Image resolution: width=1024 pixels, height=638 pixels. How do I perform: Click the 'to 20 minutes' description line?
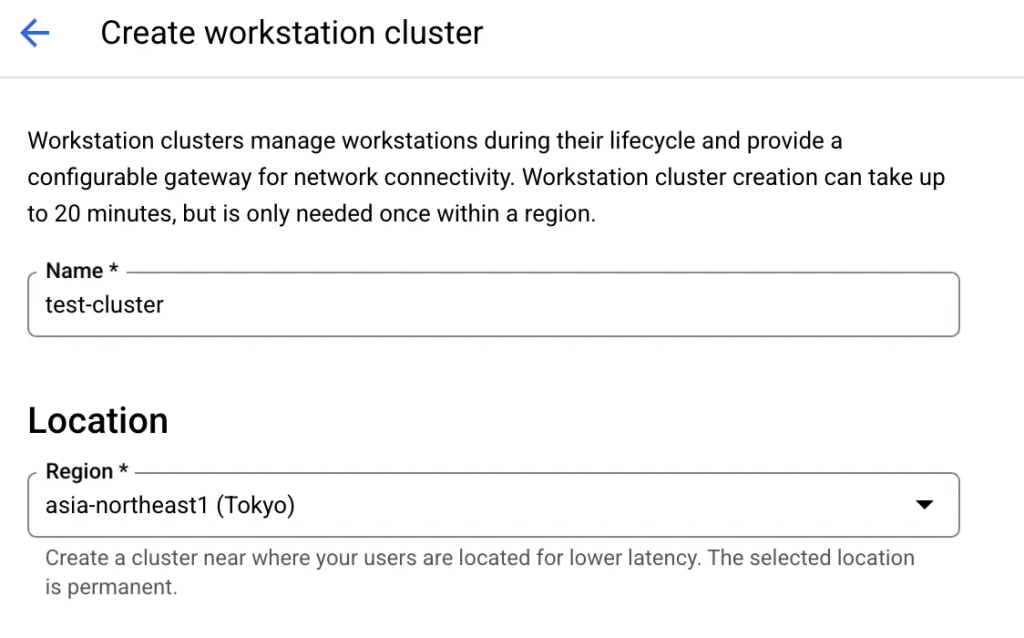pyautogui.click(x=310, y=214)
